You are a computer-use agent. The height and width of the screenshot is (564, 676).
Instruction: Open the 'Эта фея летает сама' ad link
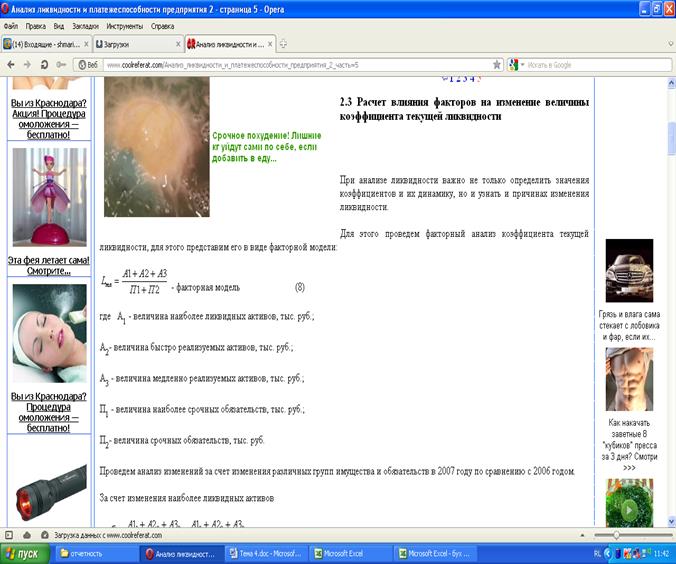[48, 265]
